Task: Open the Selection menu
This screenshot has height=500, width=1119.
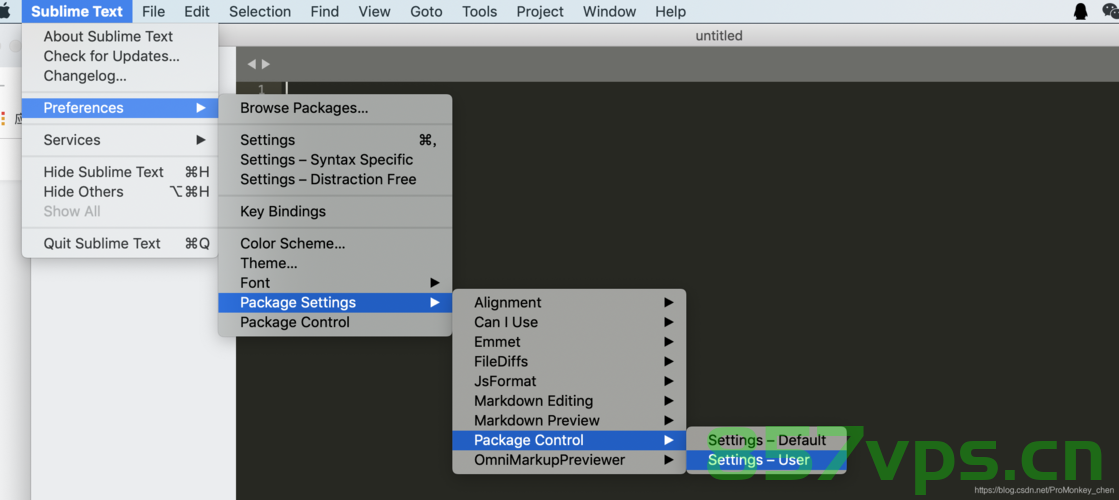Action: coord(260,11)
